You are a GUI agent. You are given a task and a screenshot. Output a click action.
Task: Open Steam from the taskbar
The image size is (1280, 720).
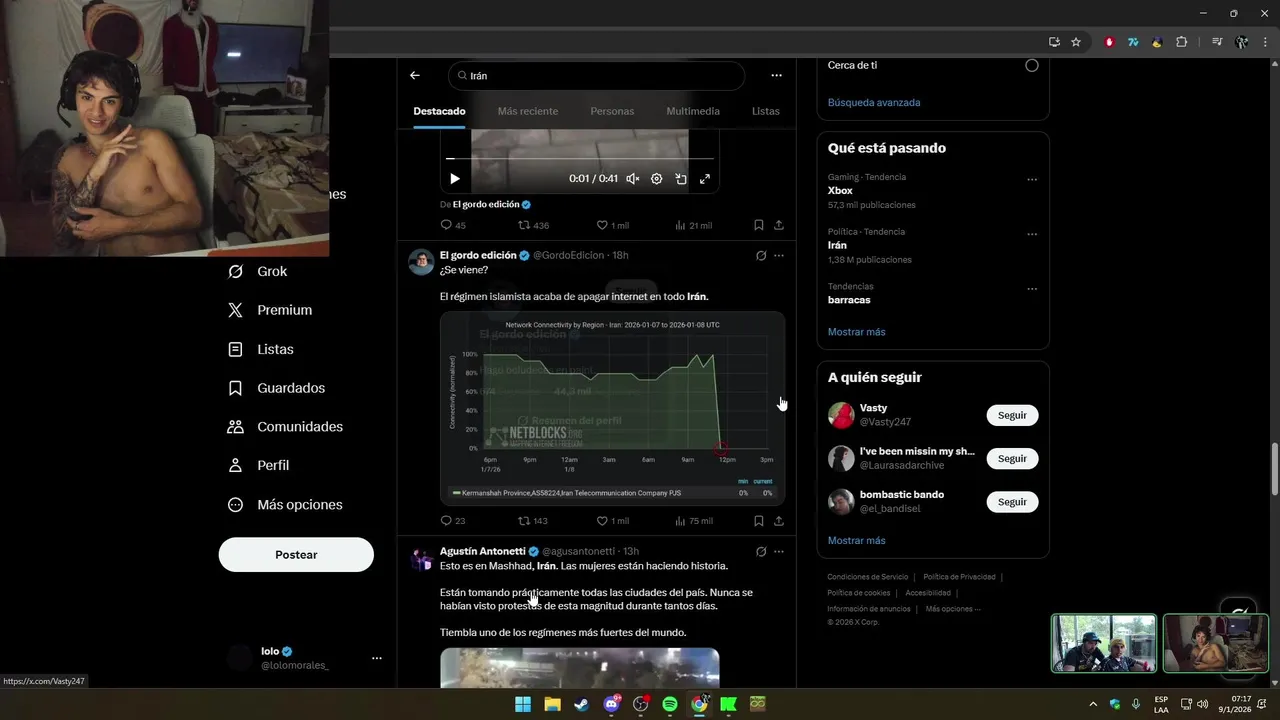click(581, 704)
